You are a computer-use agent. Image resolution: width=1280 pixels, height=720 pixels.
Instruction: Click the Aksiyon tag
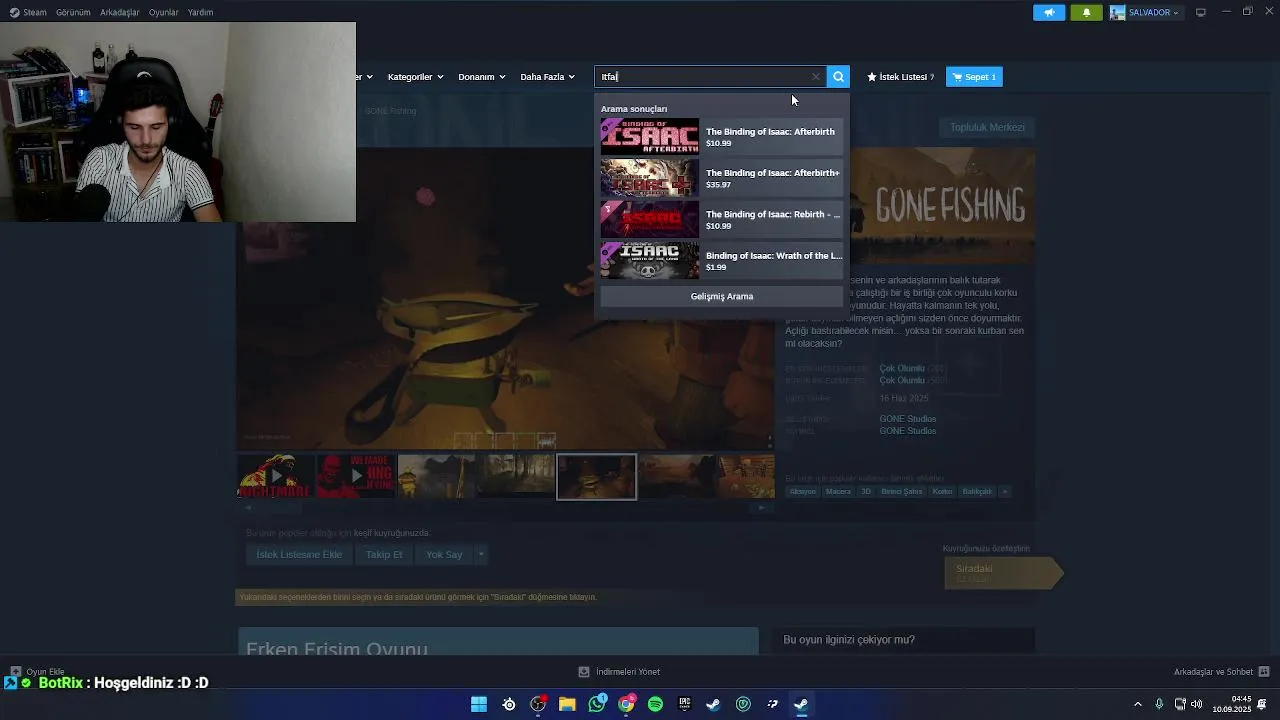coord(802,491)
